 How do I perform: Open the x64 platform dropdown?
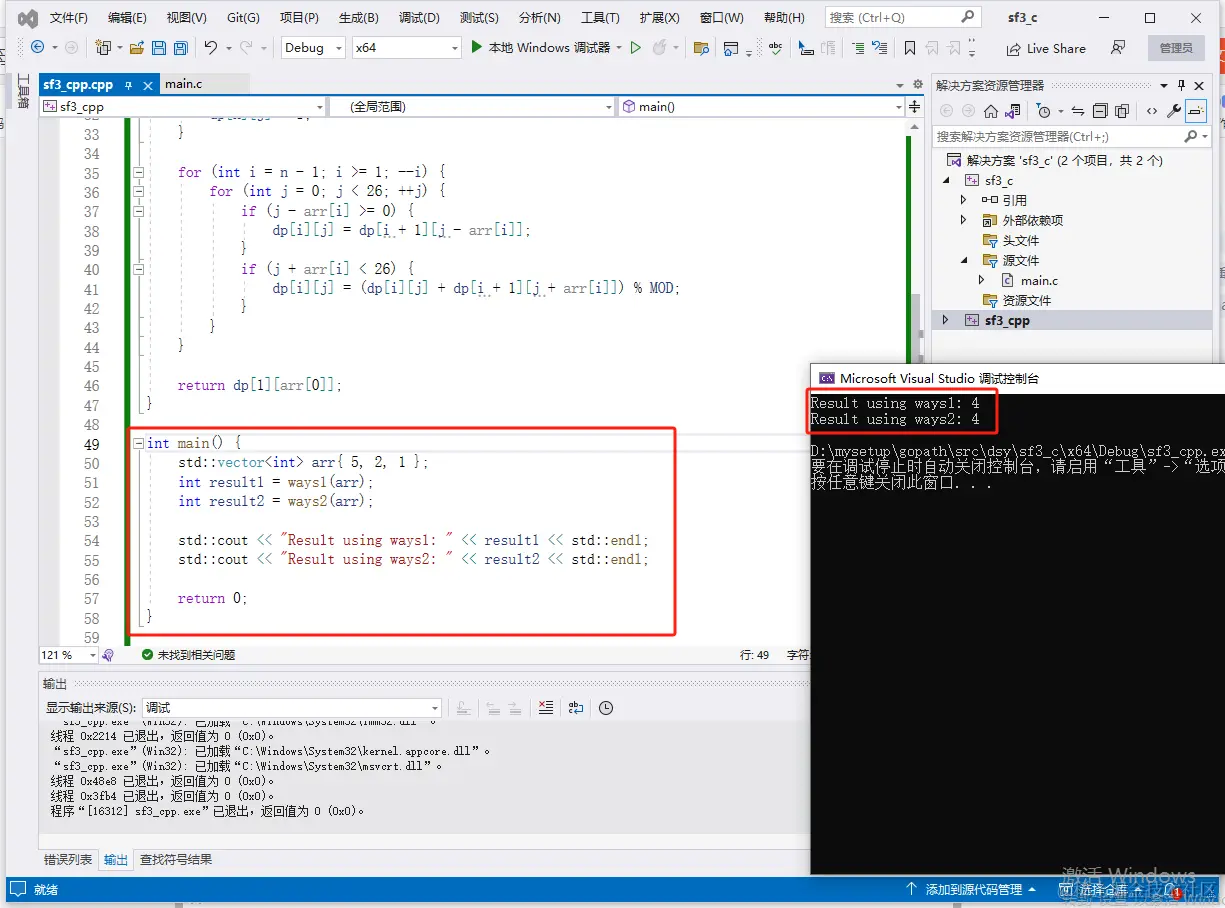pyautogui.click(x=406, y=47)
